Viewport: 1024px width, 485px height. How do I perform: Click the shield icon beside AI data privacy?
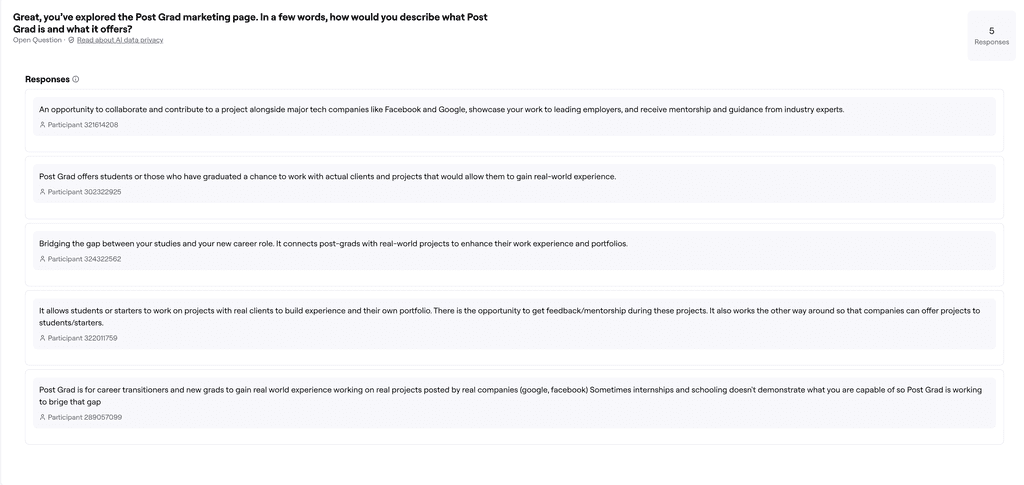[71, 40]
